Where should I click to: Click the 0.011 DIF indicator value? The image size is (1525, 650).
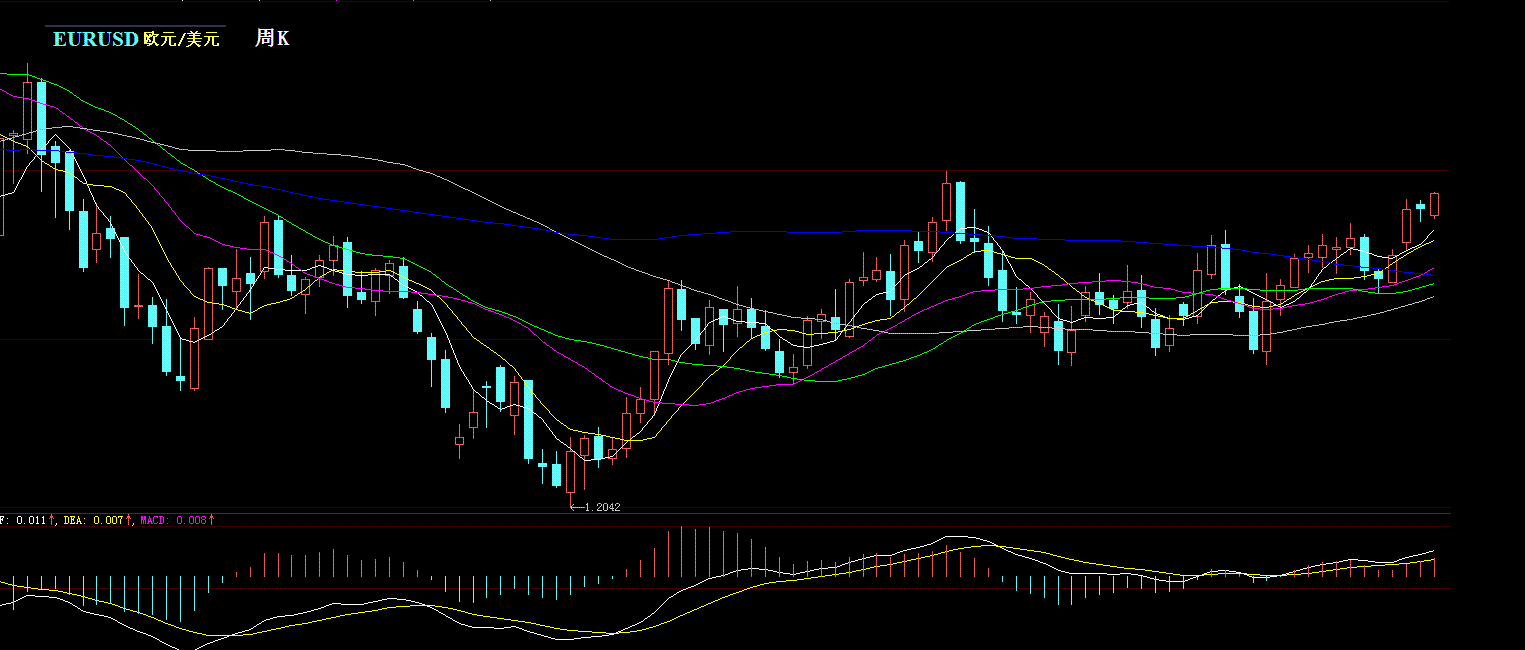tap(30, 520)
